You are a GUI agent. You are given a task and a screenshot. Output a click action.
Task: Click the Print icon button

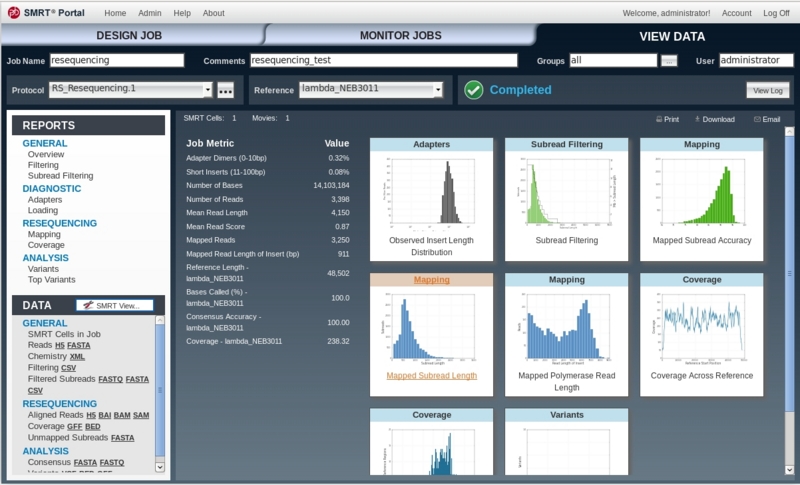[x=667, y=119]
